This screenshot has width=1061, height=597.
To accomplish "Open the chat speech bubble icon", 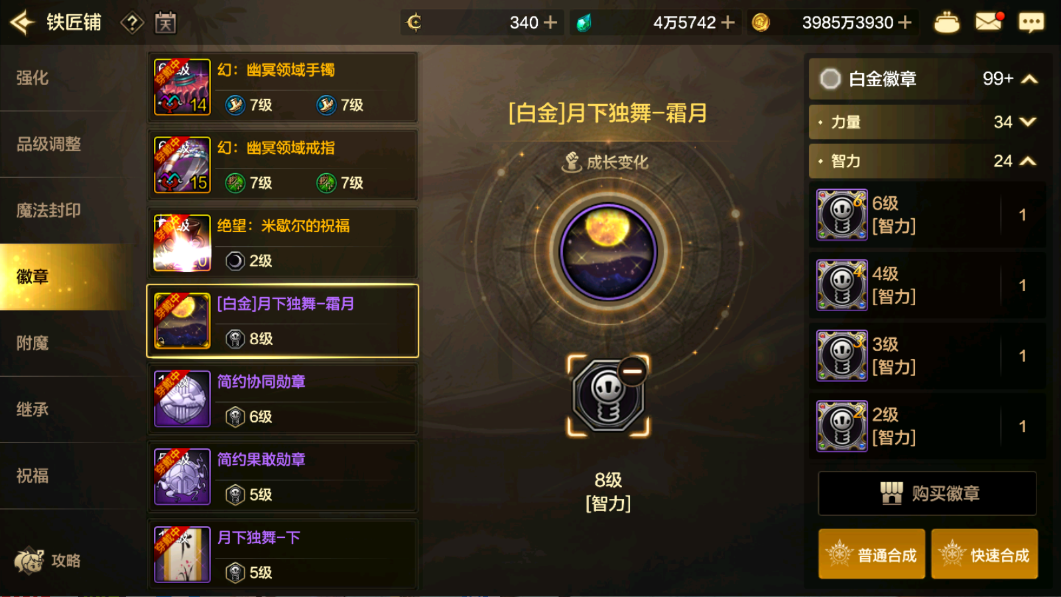I will tap(1031, 22).
